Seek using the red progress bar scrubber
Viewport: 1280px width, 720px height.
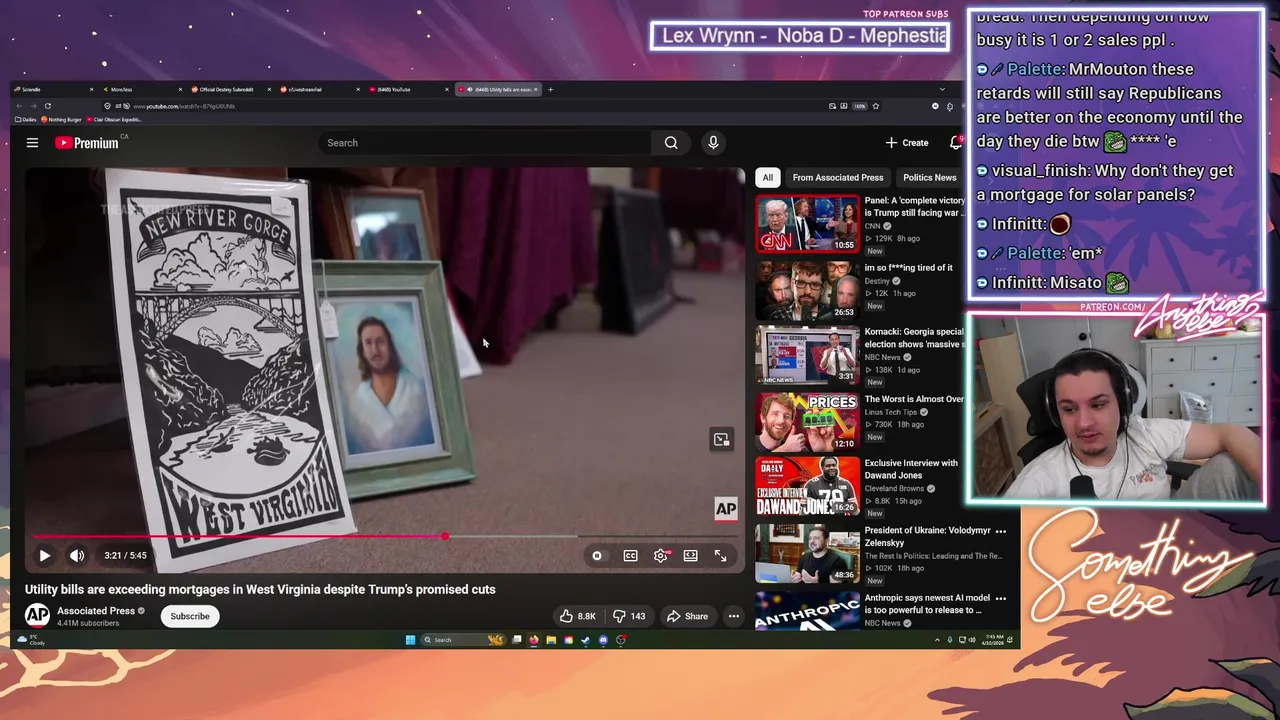[x=445, y=537]
